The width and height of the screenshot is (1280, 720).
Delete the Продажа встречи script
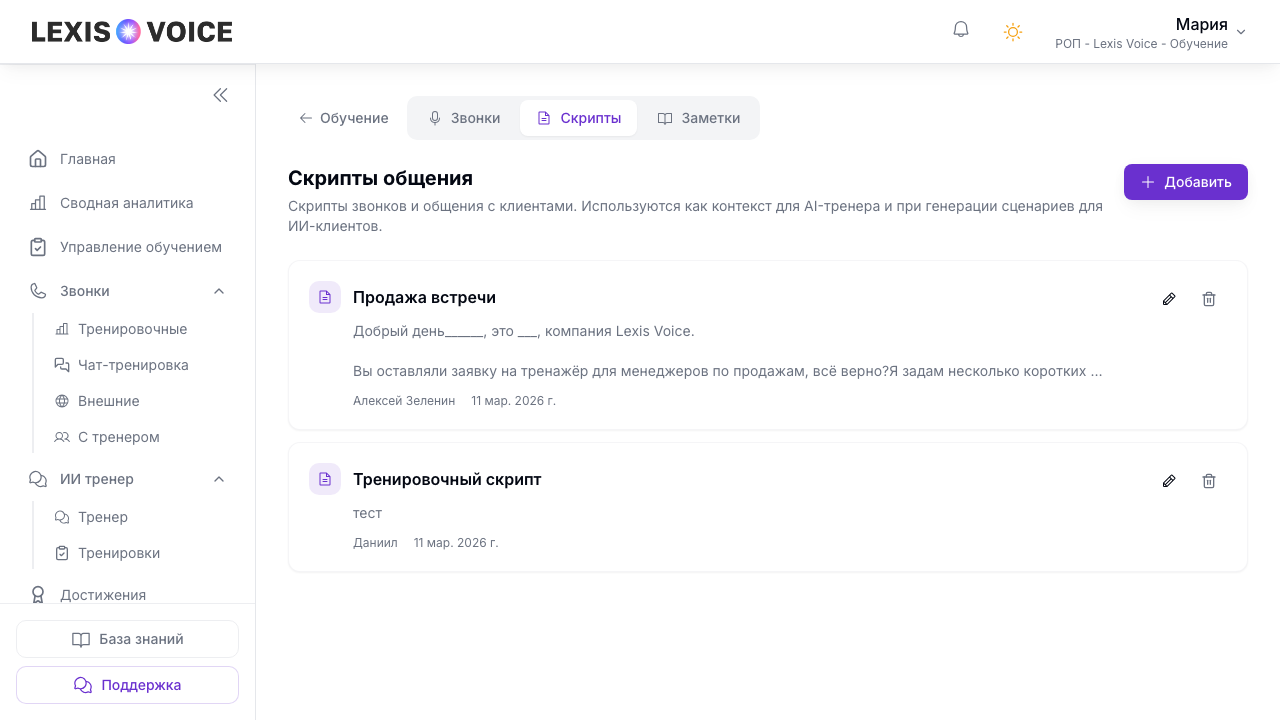(1209, 299)
